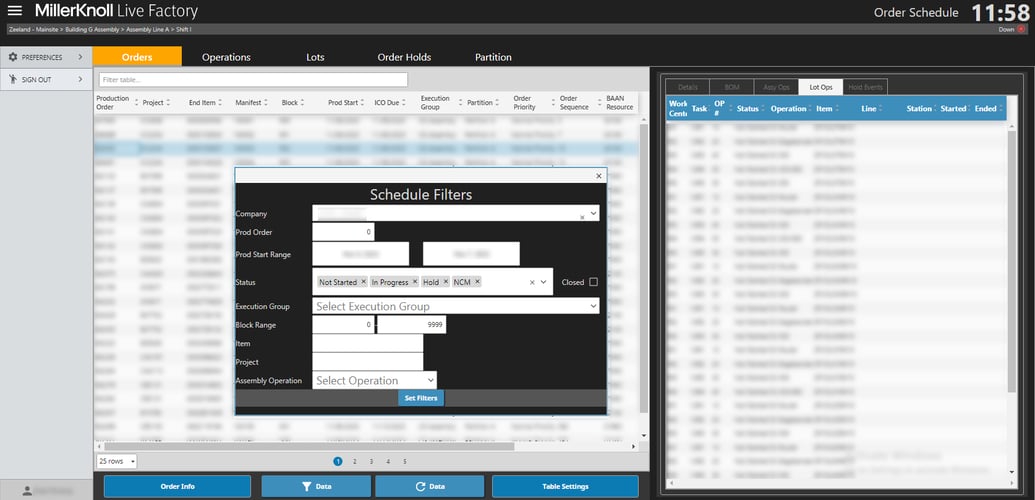Image resolution: width=1035 pixels, height=500 pixels.
Task: Click the Preferences gear icon
Action: click(x=13, y=57)
